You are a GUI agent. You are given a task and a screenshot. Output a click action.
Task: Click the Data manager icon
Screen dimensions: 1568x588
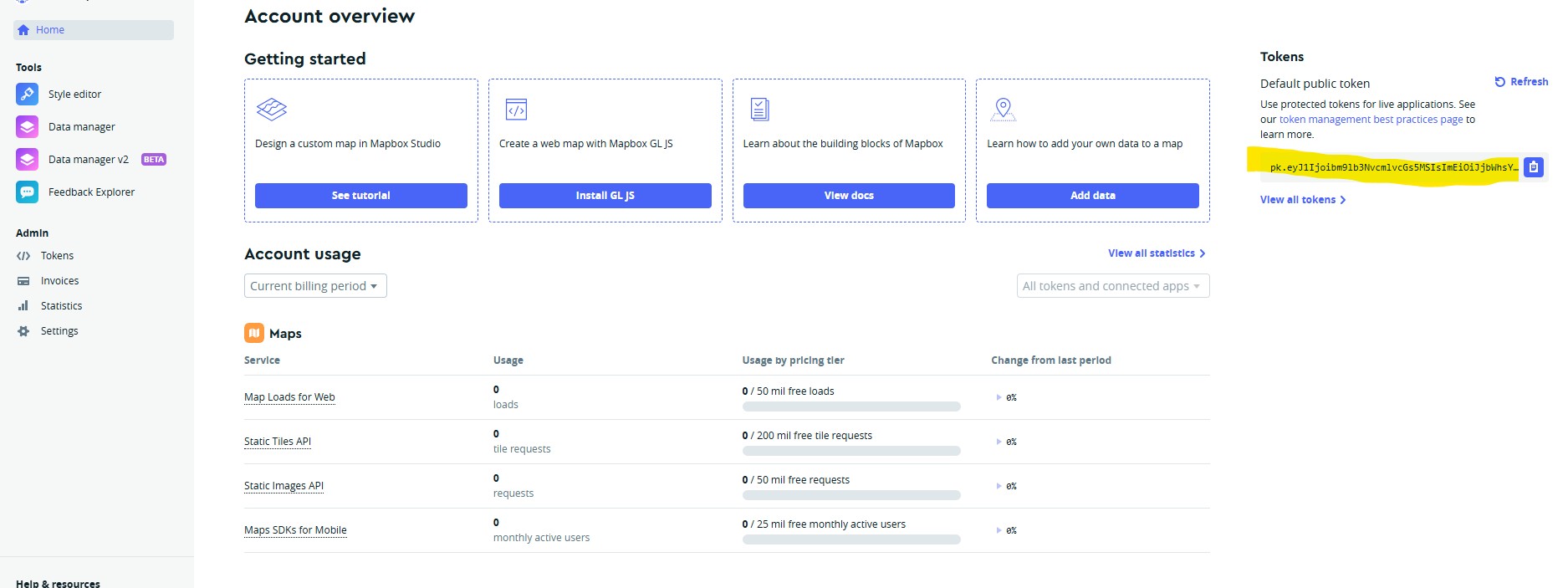click(x=27, y=127)
